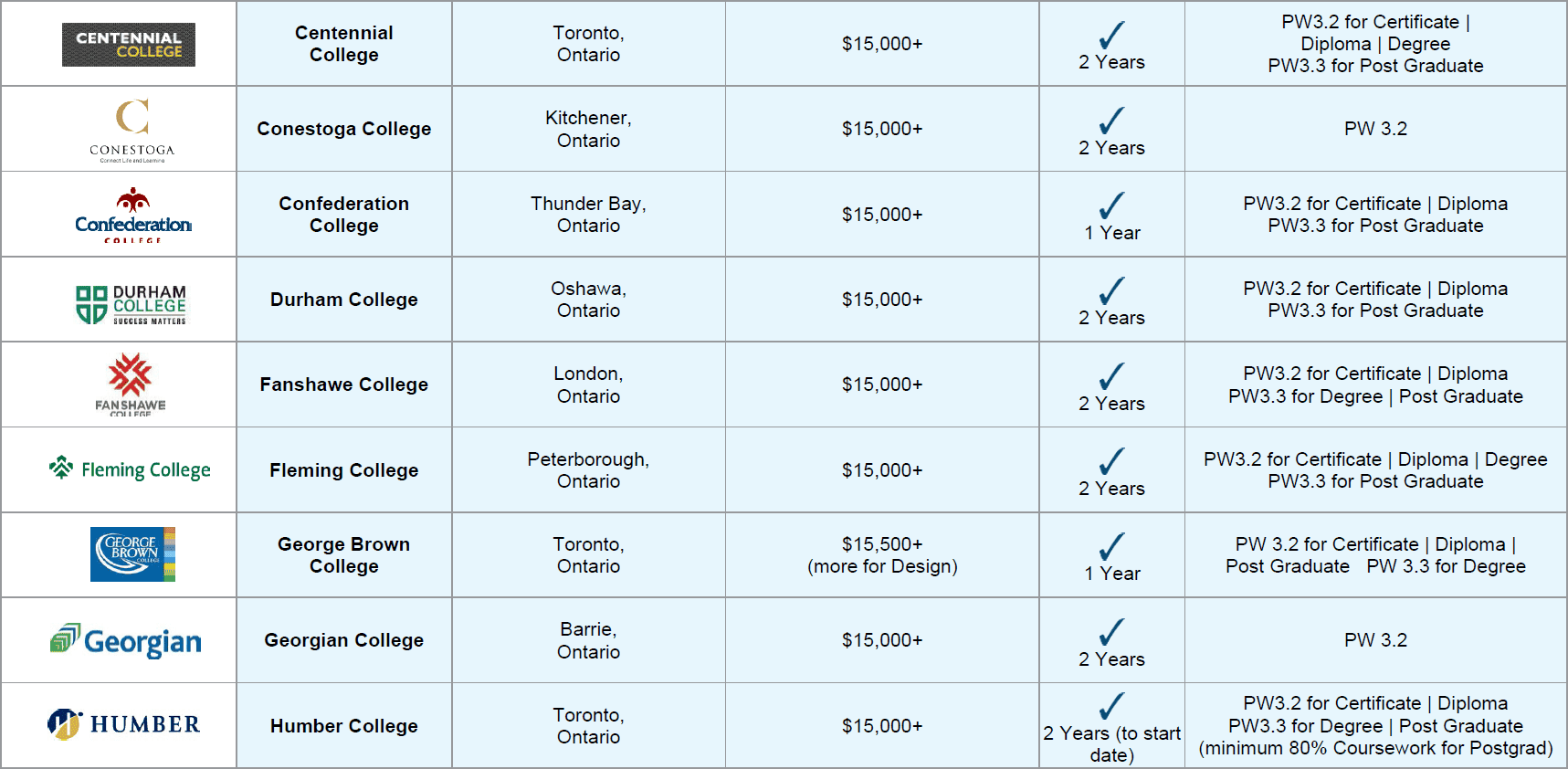Click the Centennial College logo
The image size is (1568, 769).
point(129,45)
